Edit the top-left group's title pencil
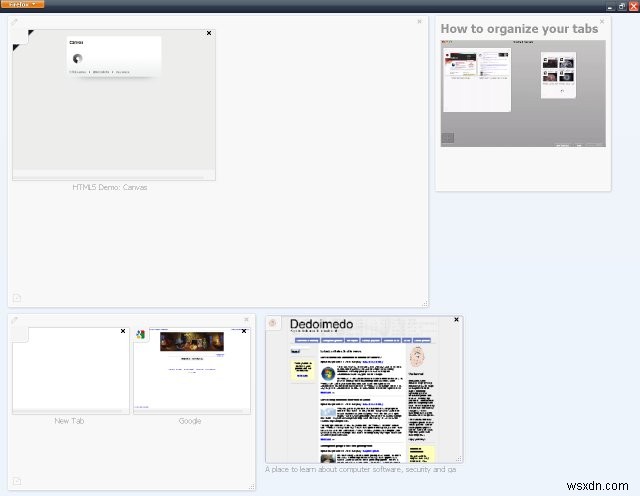 point(14,22)
